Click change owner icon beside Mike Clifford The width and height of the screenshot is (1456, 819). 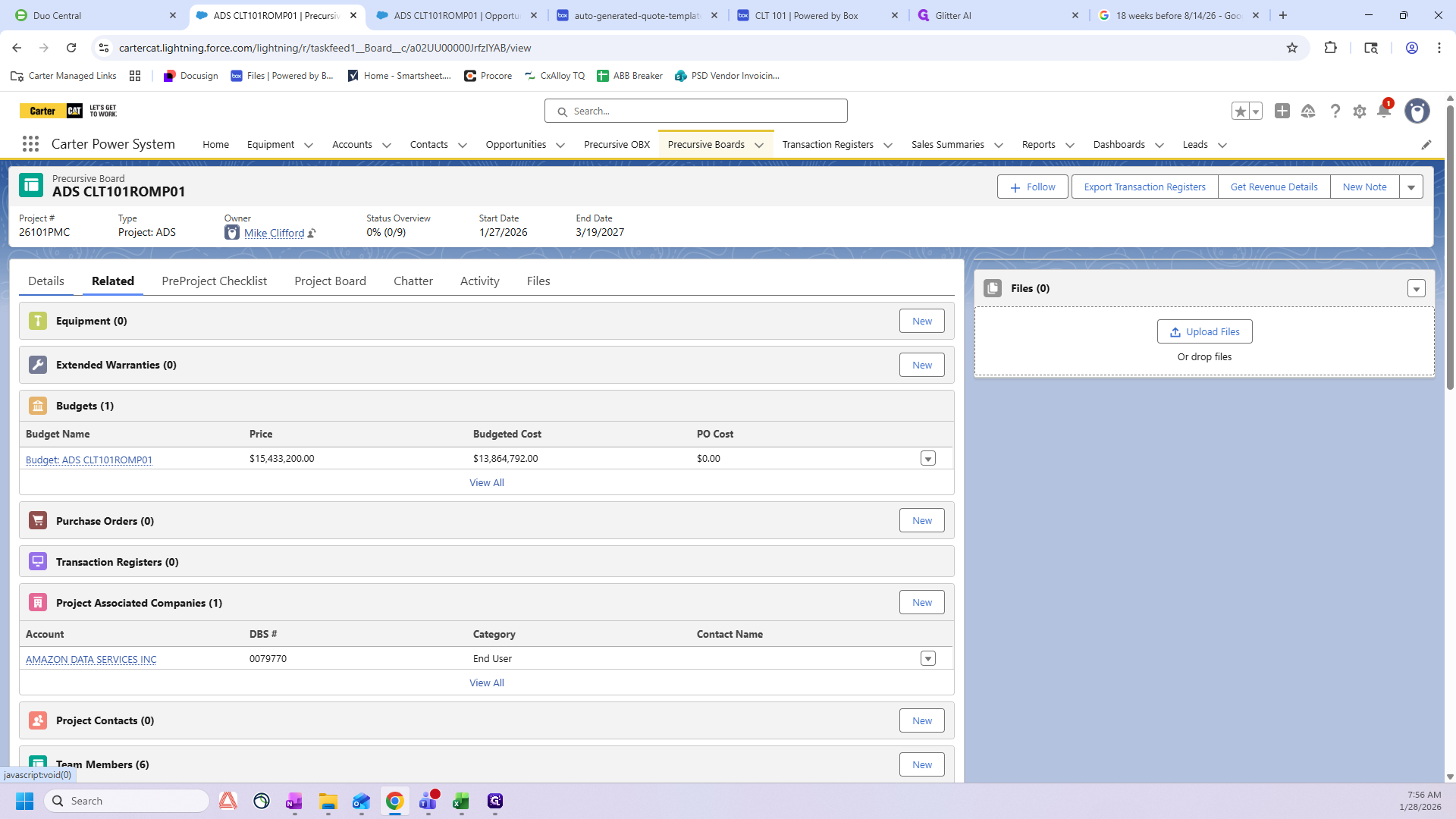tap(312, 234)
